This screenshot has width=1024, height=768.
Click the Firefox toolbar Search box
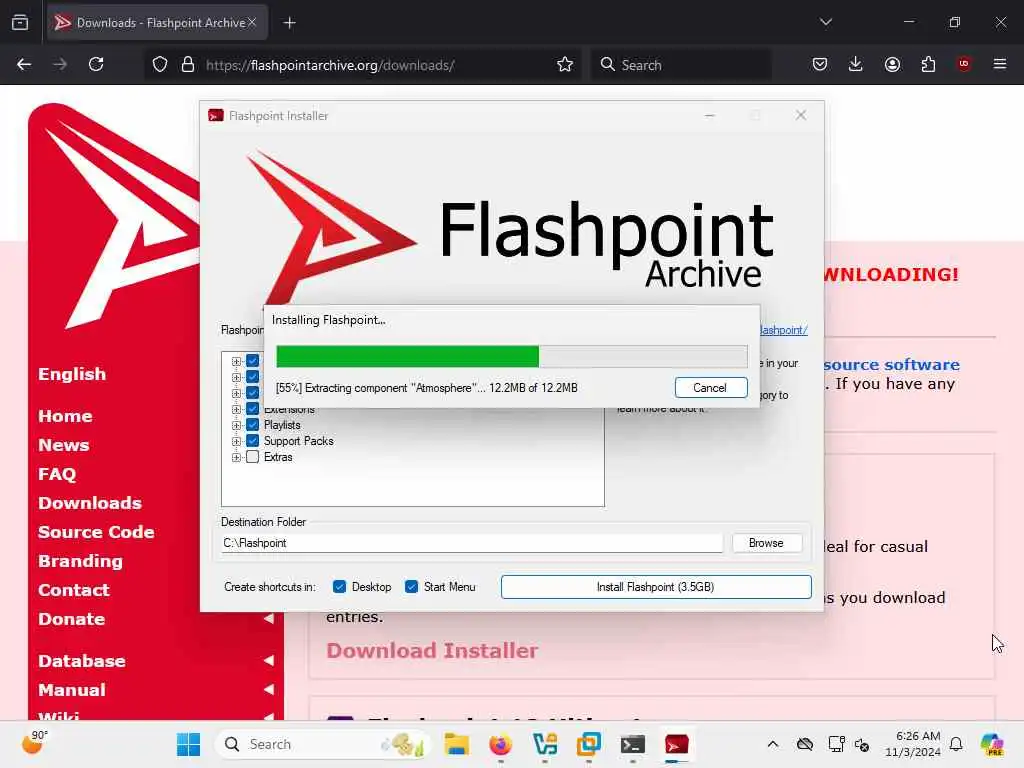(681, 65)
